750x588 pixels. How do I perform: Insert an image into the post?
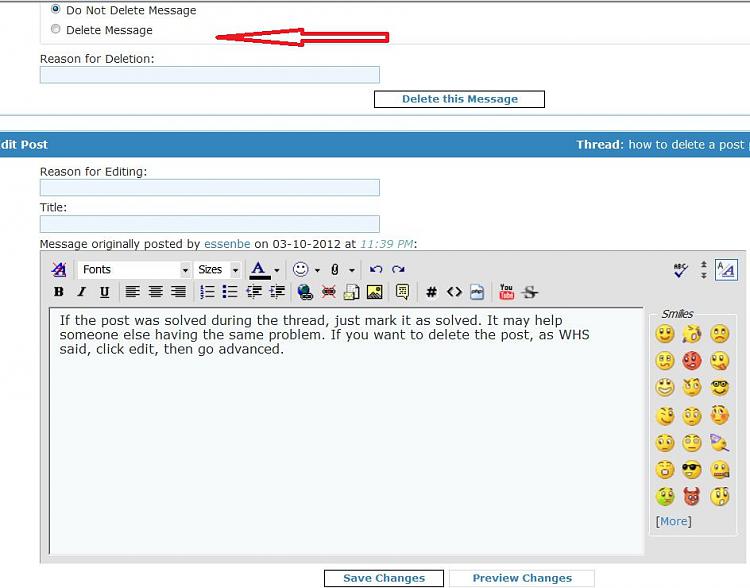375,292
